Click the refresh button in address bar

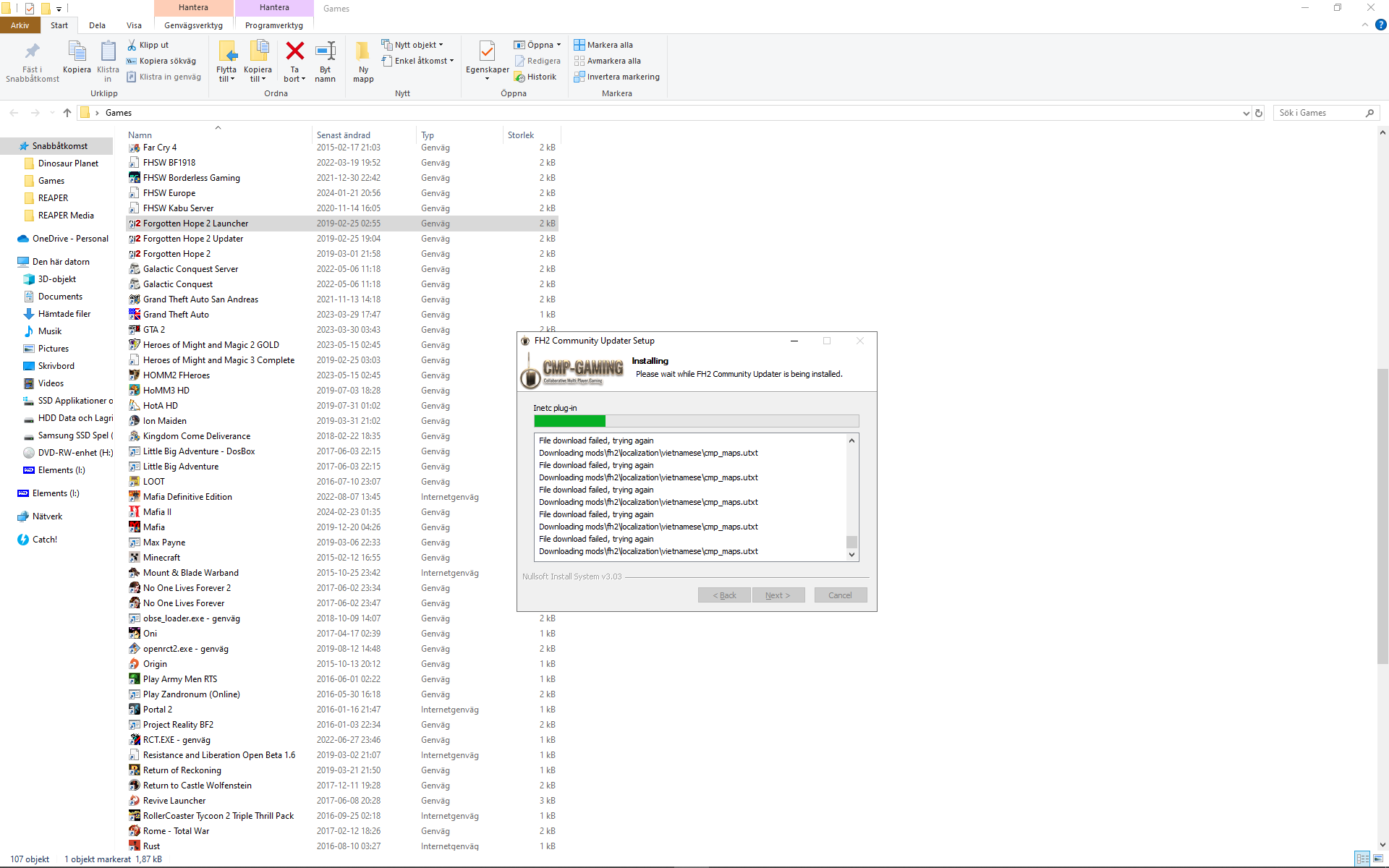click(x=1259, y=113)
